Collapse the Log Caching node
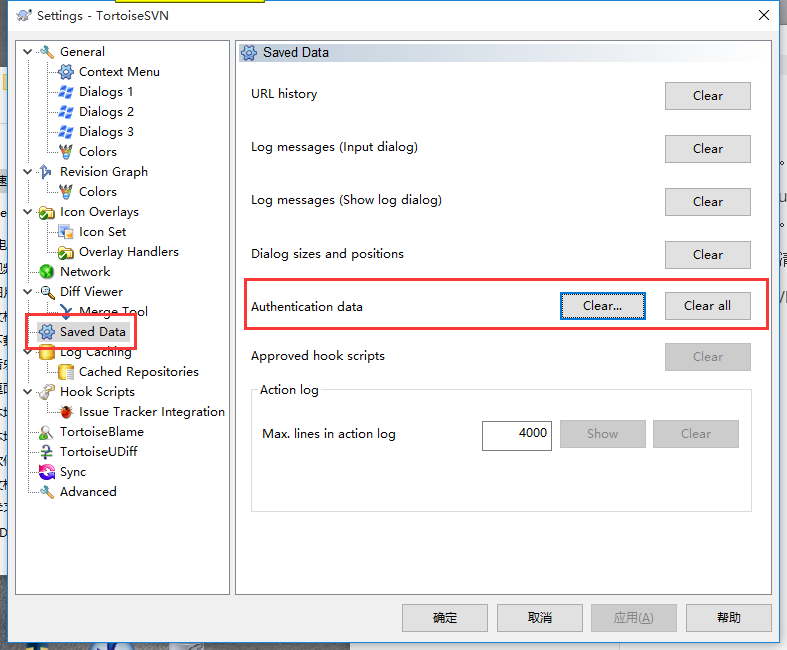Viewport: 787px width, 650px height. (x=28, y=352)
